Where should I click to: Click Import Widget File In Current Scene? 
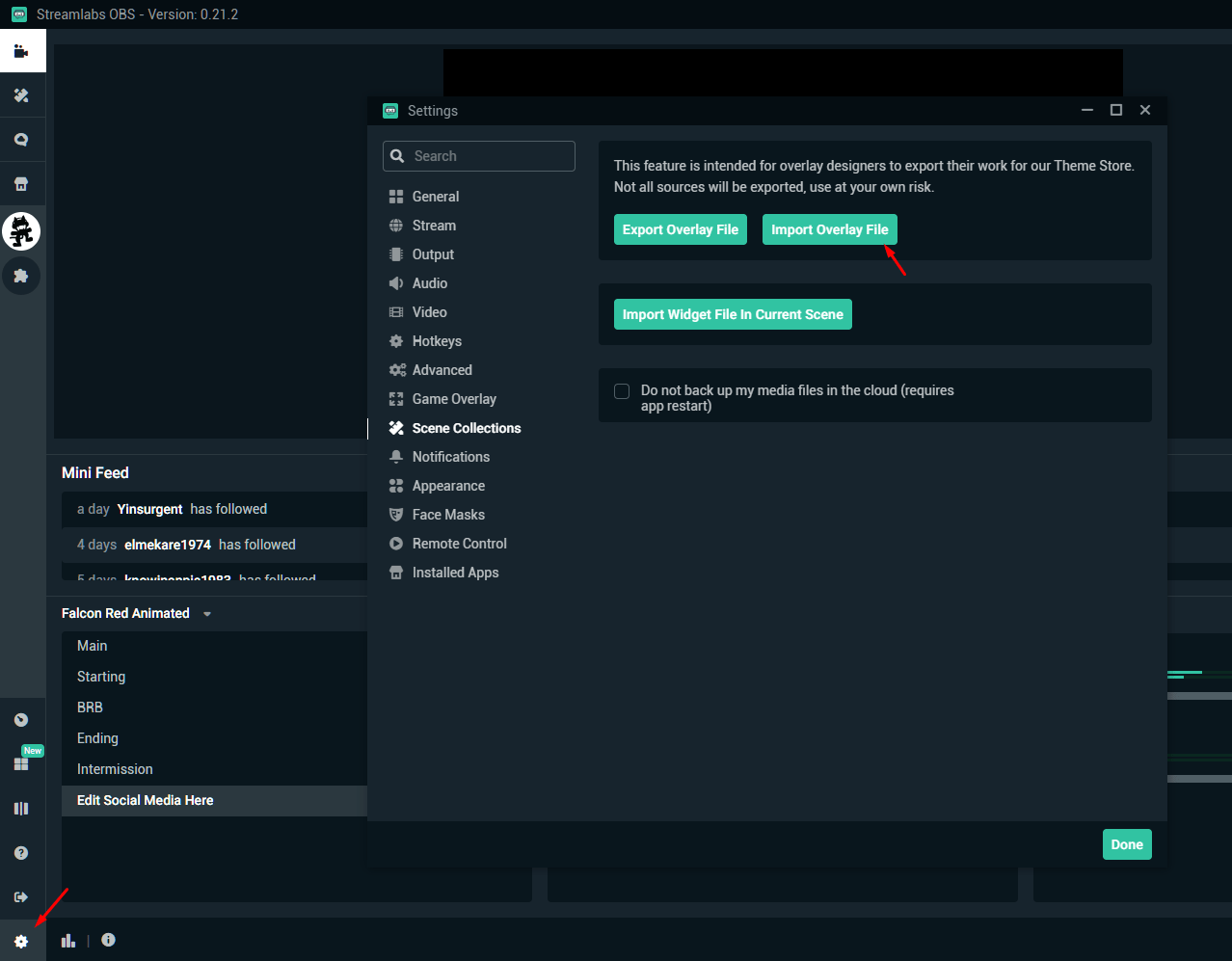pyautogui.click(x=733, y=313)
